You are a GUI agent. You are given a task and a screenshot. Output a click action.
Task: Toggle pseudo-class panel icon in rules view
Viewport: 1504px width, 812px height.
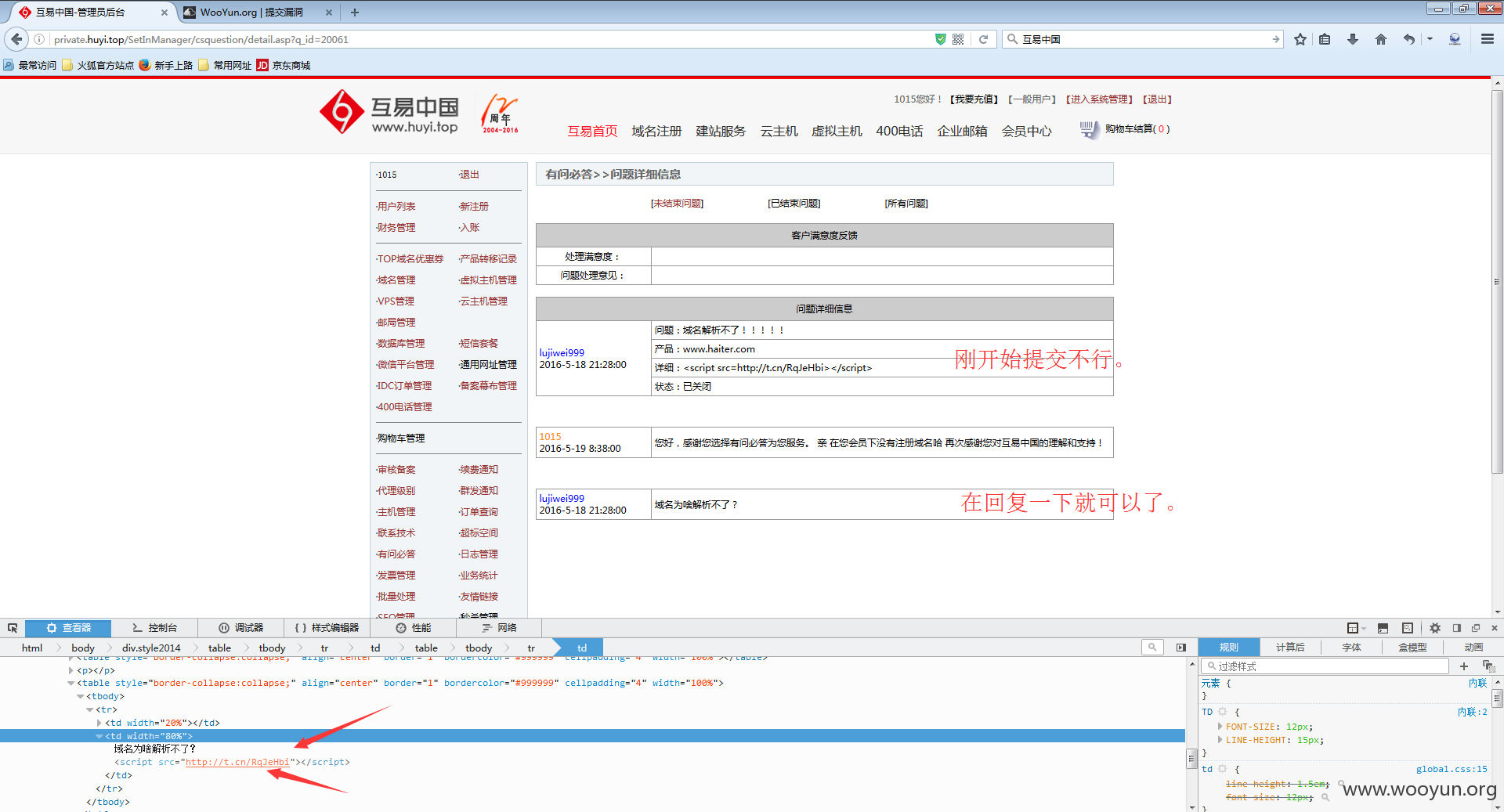coord(1489,666)
